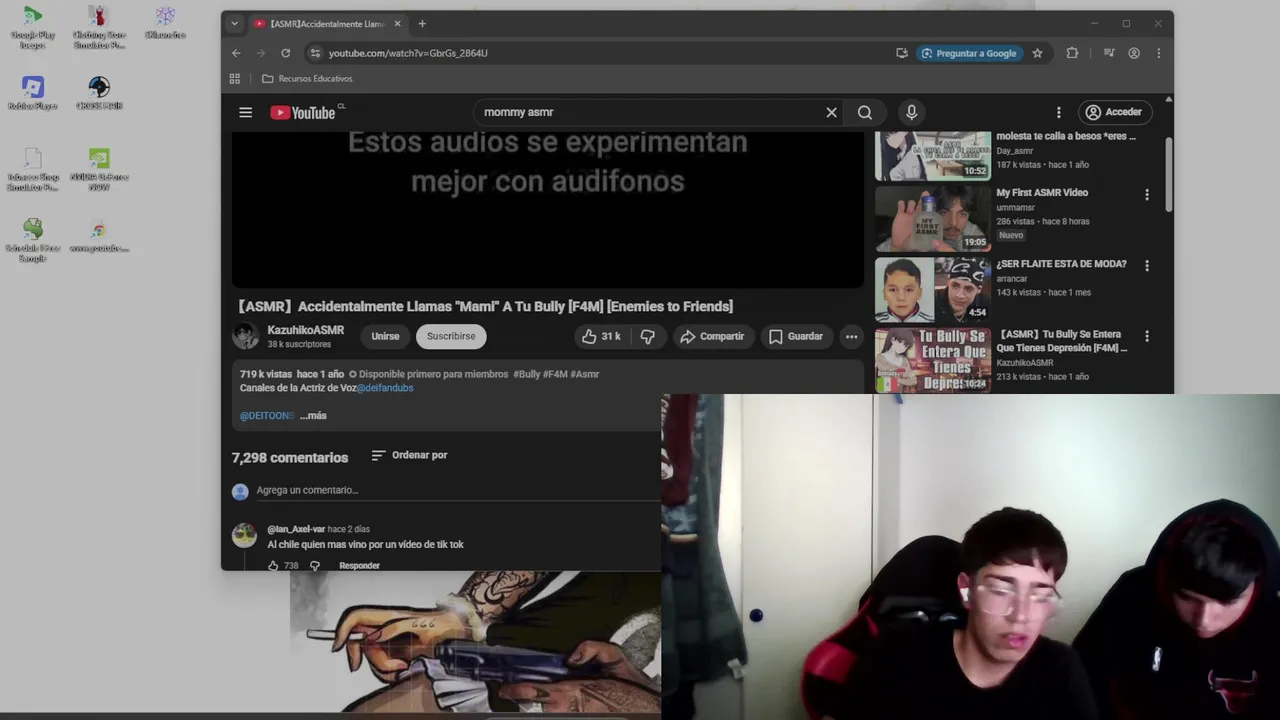Go to the YouTube home logo

coord(303,113)
